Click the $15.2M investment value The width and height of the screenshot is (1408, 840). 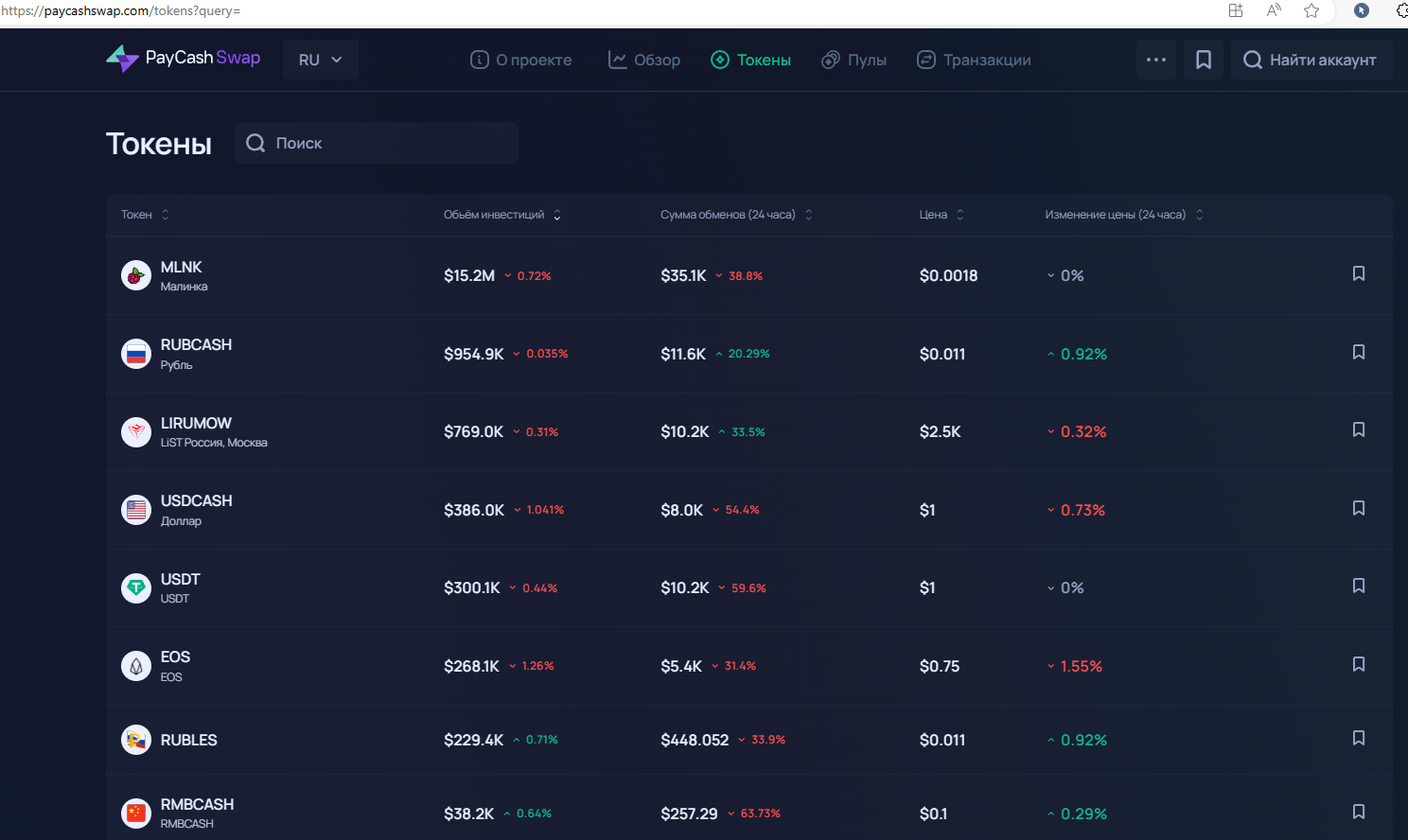coord(469,275)
